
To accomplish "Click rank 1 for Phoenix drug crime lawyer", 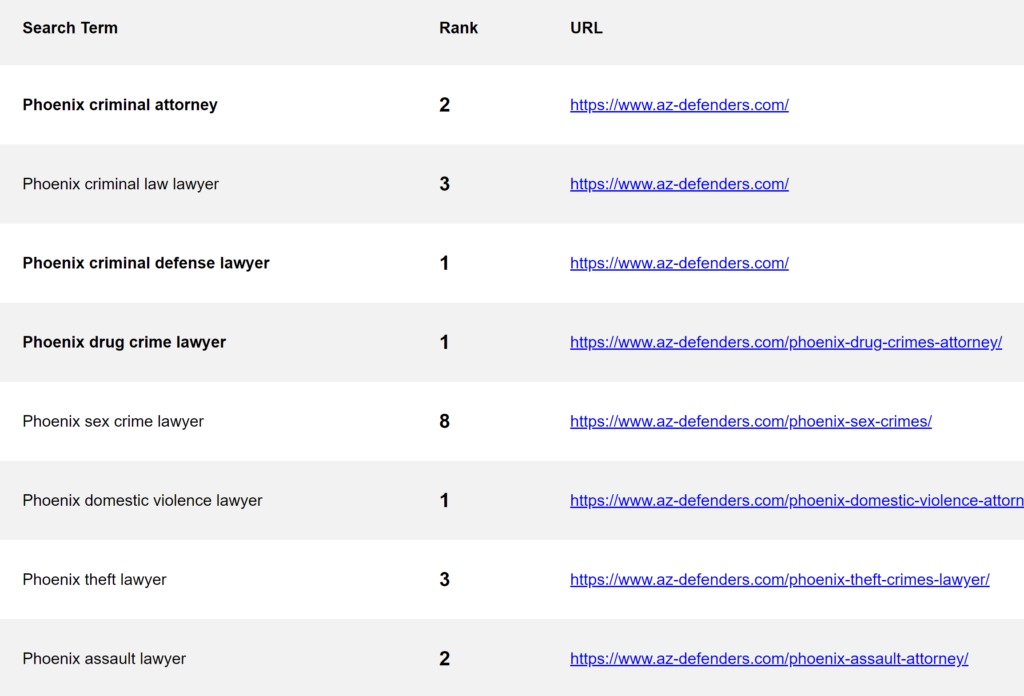I will tap(445, 342).
